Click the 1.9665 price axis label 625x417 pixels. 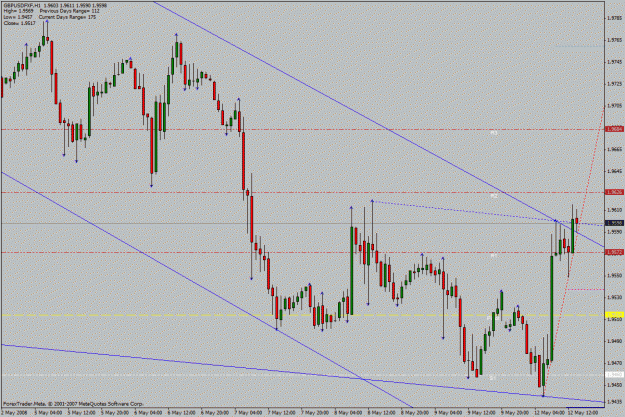point(614,149)
